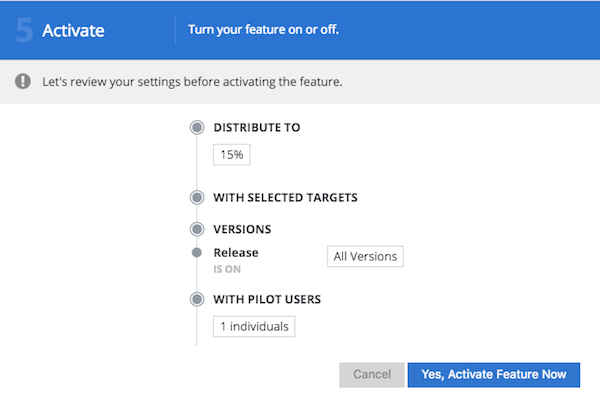Viewport: 600px width, 397px height.
Task: Click the VERSIONS heading
Action: (242, 229)
